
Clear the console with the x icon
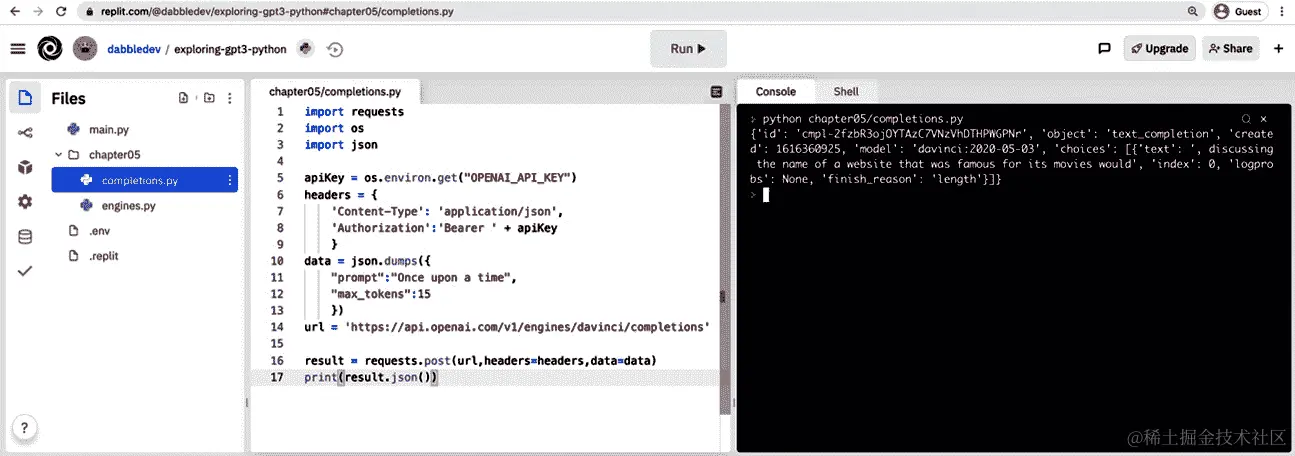pos(1263,119)
